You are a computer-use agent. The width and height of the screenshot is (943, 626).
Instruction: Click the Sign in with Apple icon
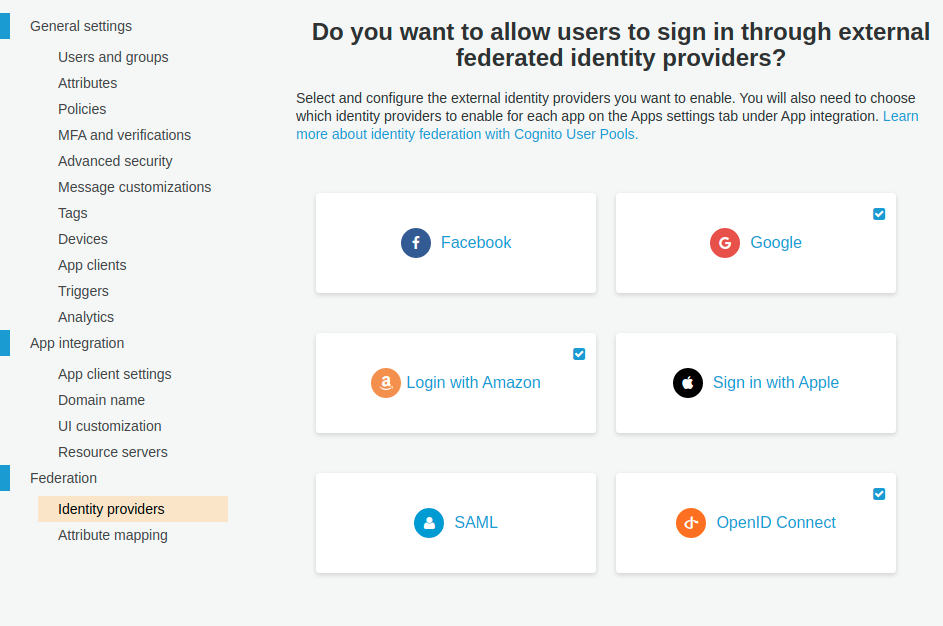(688, 383)
